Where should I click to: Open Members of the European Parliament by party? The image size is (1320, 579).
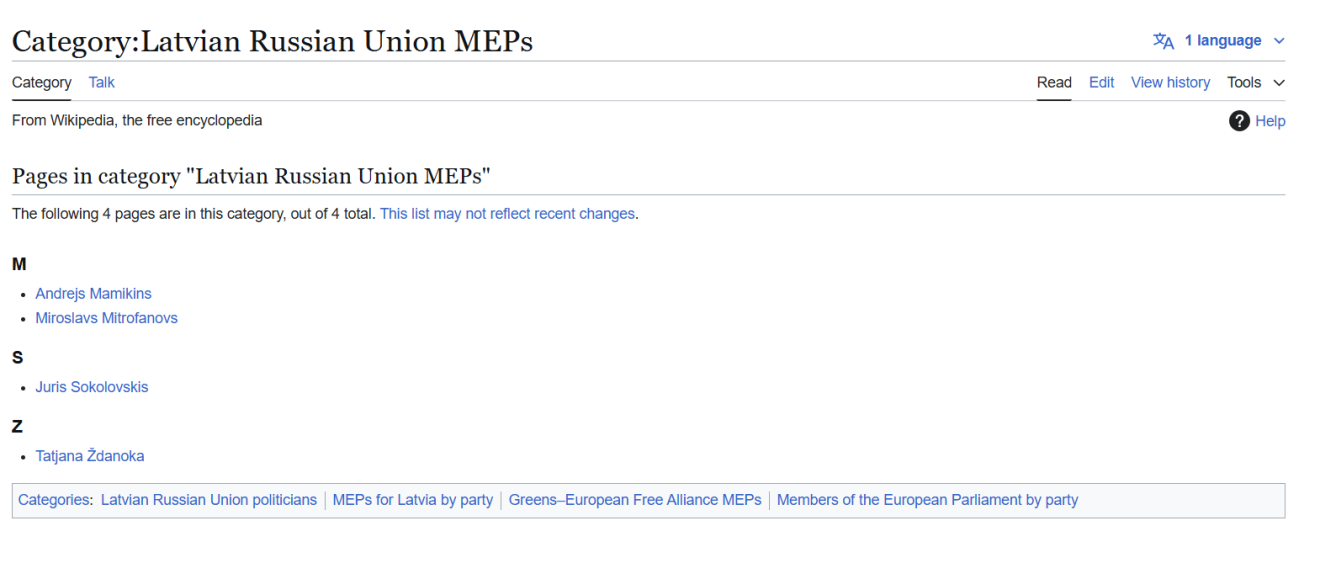tap(927, 500)
